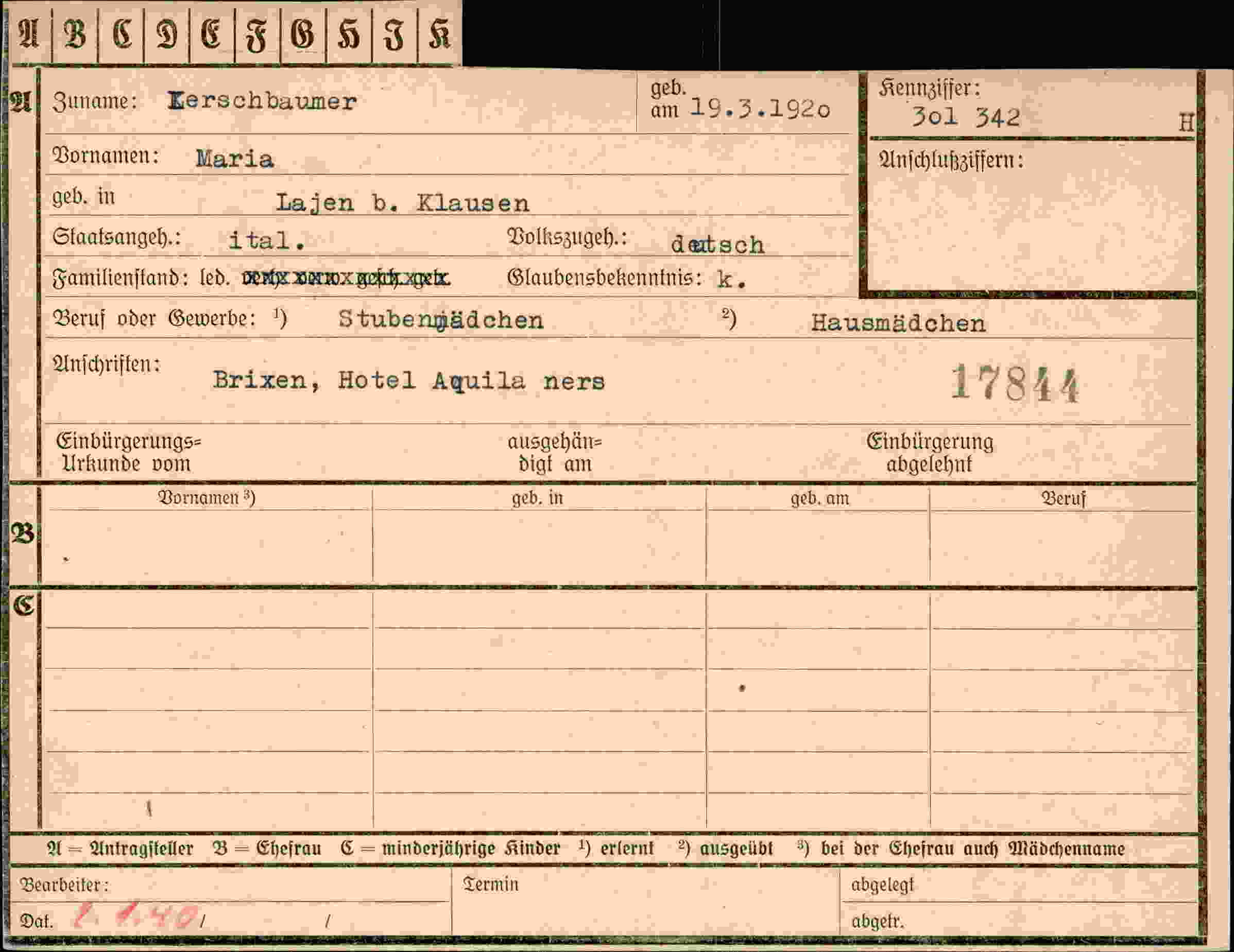The image size is (1234, 952).
Task: Click the stamped number '17844'
Action: click(x=1015, y=384)
